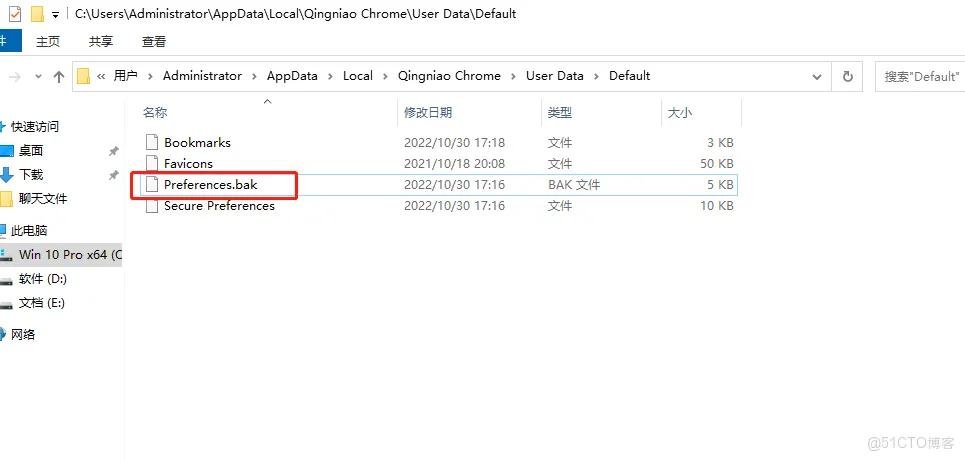The image size is (965, 460).
Task: Select the Preferences.bak file
Action: [x=210, y=185]
